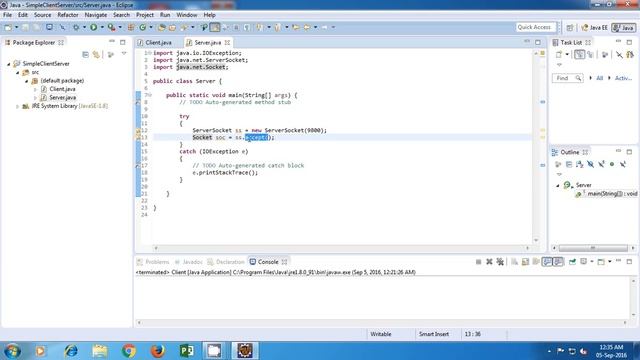Open Package Explorer View Menu triangle
The width and height of the screenshot is (640, 360).
tap(124, 54)
